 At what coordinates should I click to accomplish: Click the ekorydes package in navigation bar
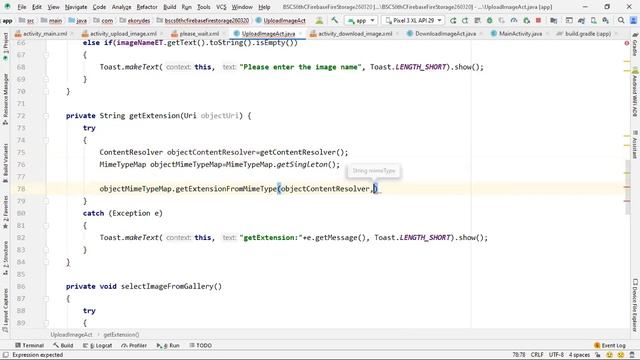click(x=135, y=20)
